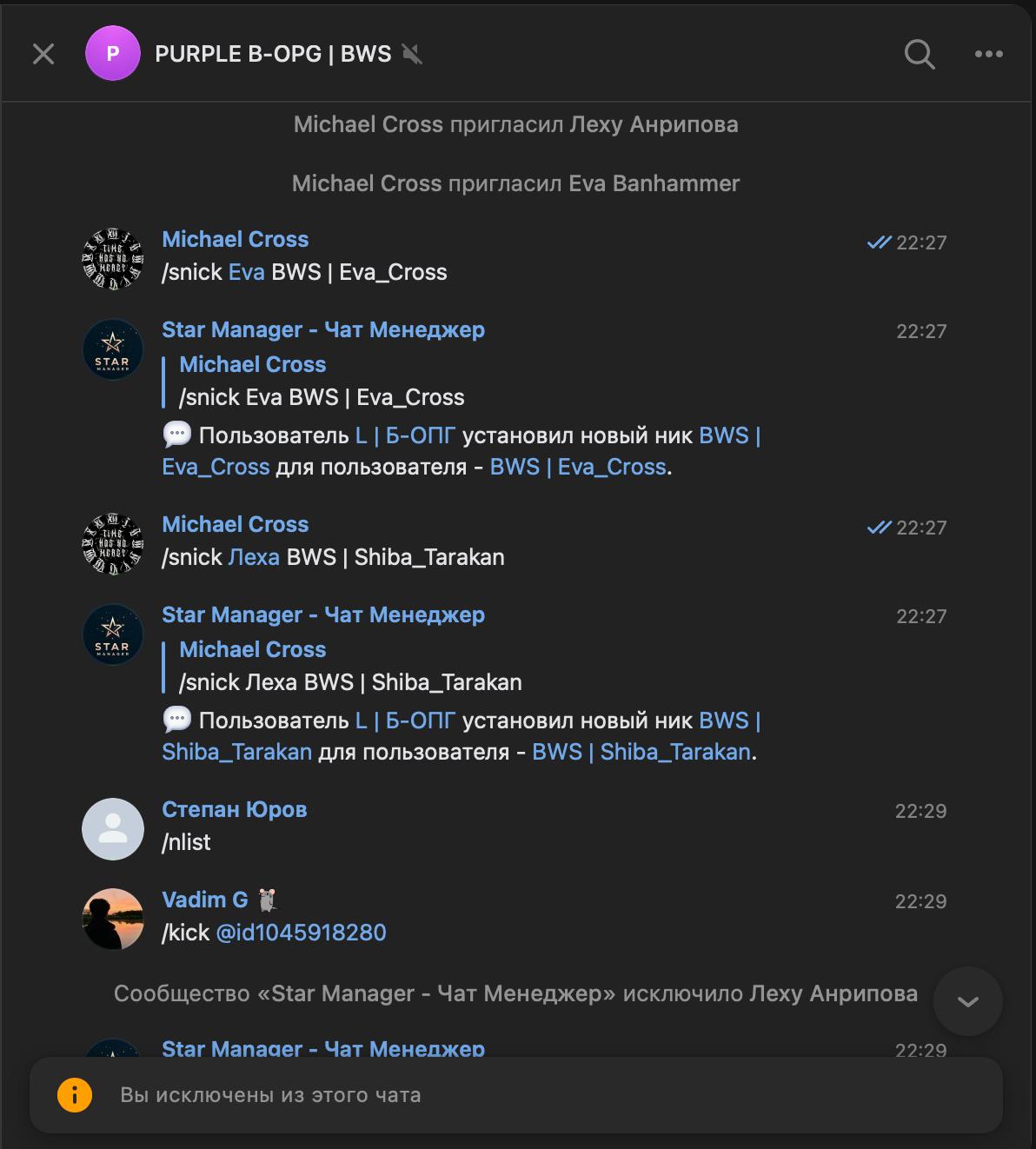Open the Степан Юров sender name

(x=235, y=809)
